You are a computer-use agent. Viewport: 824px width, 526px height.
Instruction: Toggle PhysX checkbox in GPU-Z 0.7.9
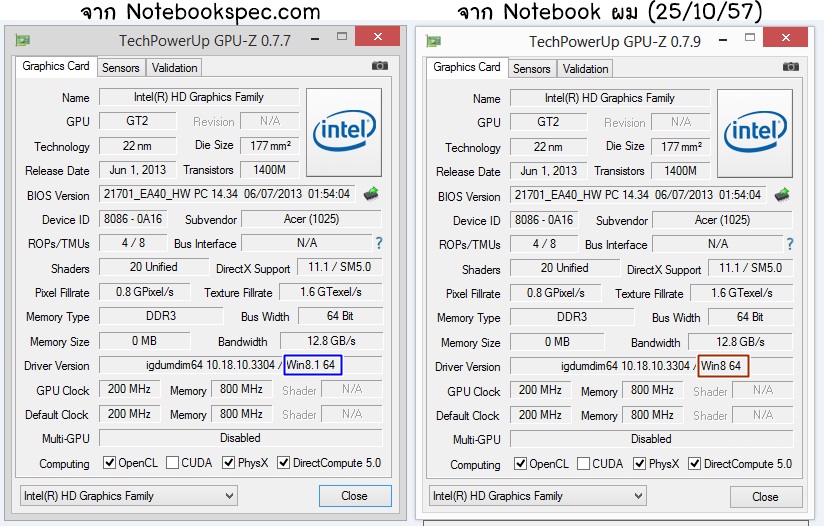640,463
